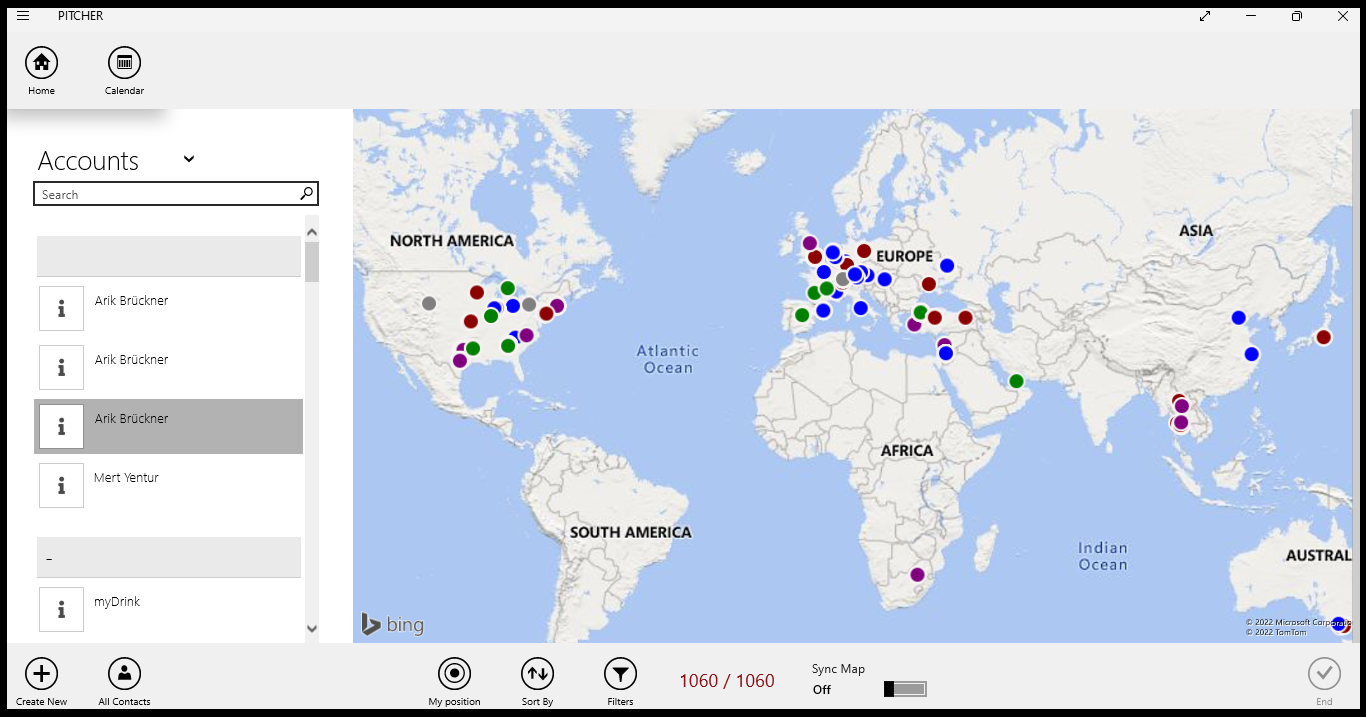Click info icon beside Mert Yentur
Screen dimensions: 1366x717
coord(62,486)
